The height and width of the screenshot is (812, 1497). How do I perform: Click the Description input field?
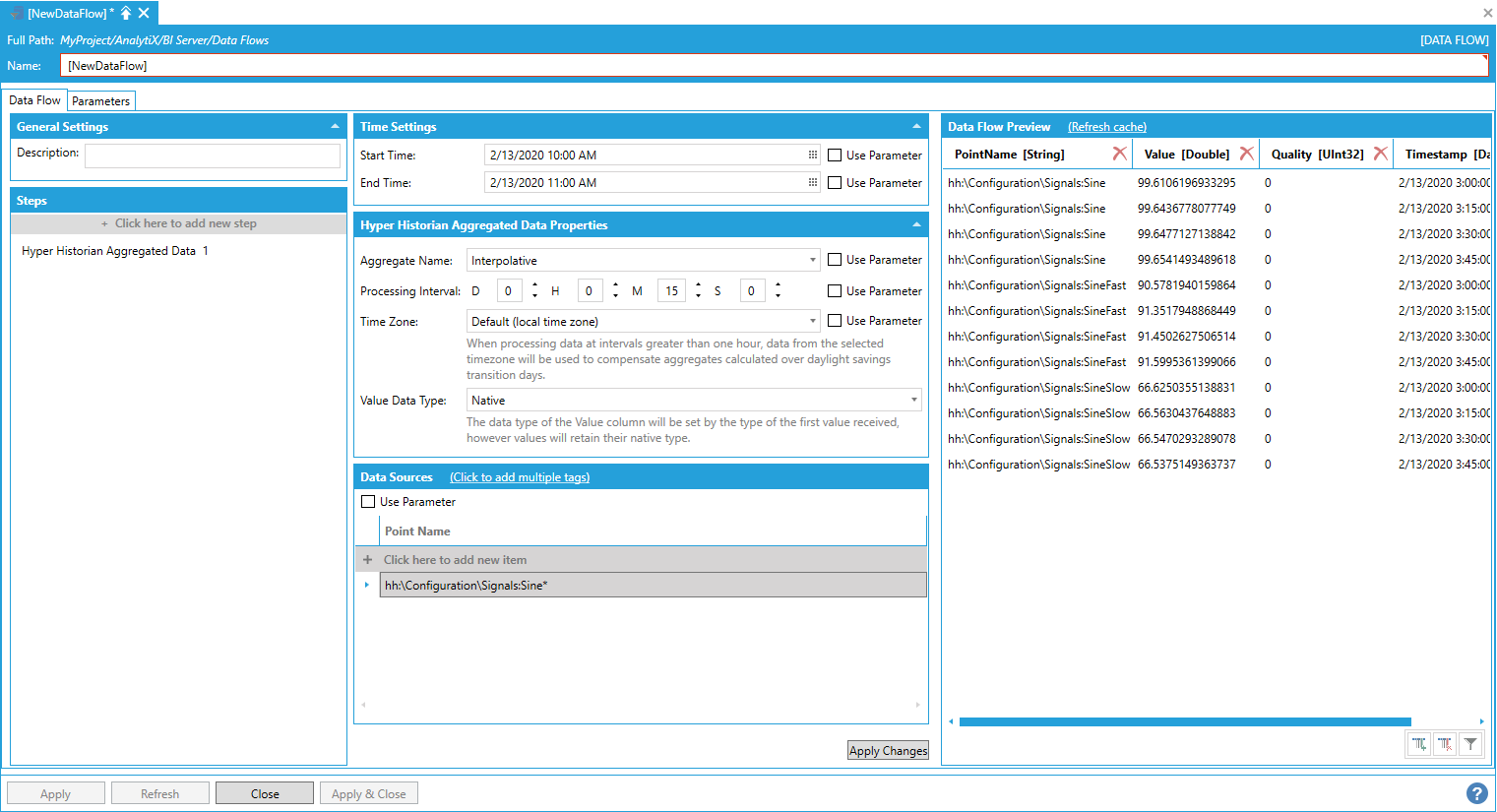pyautogui.click(x=212, y=156)
